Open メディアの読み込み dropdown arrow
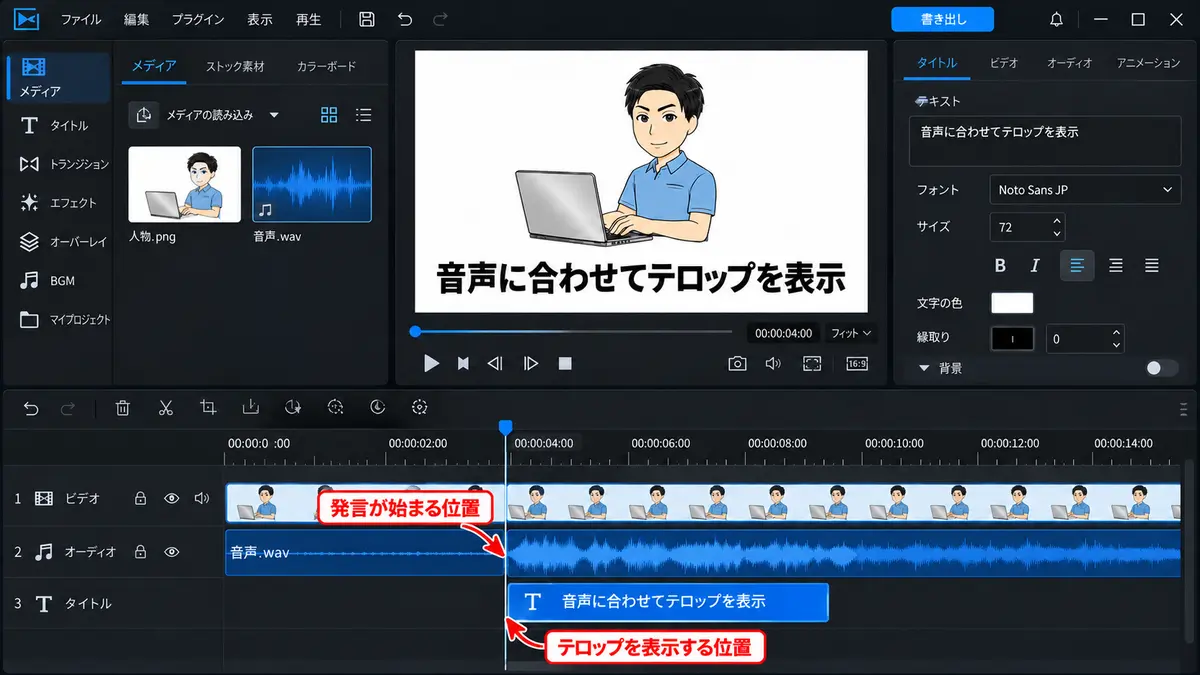 coord(274,115)
